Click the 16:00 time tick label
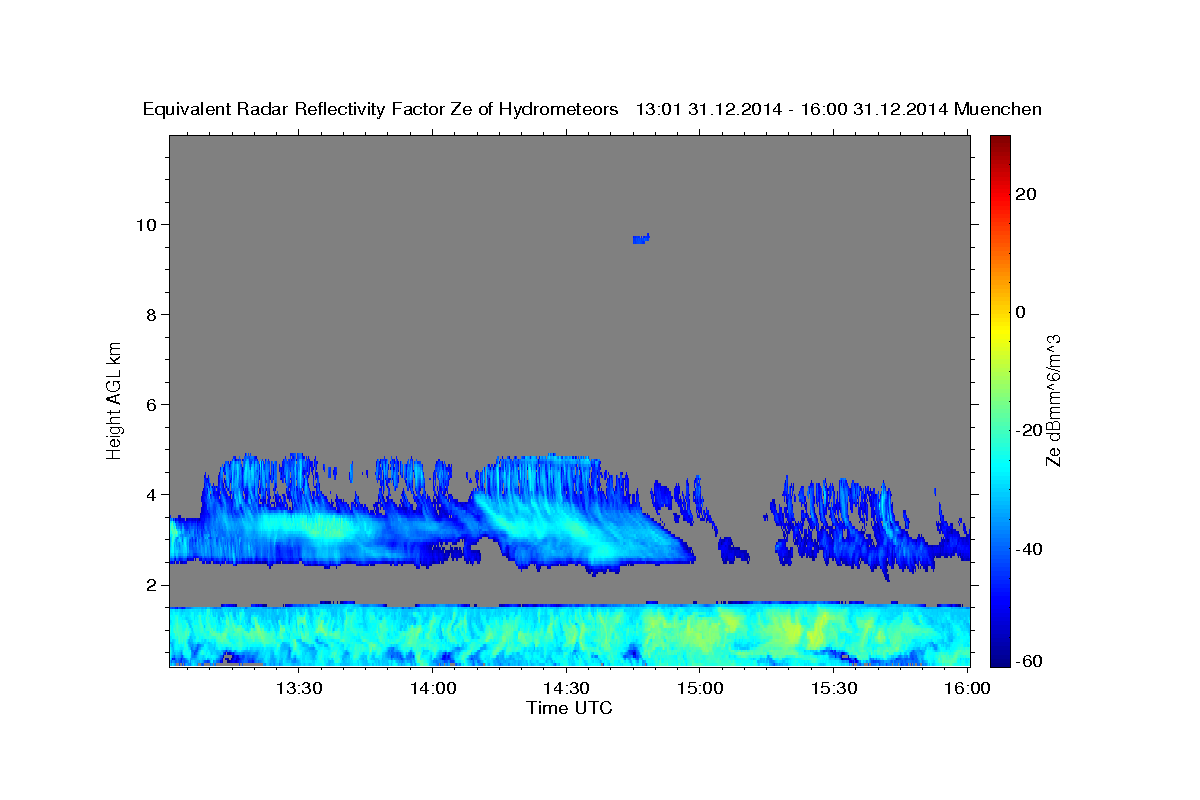The height and width of the screenshot is (800, 1200). coord(967,688)
